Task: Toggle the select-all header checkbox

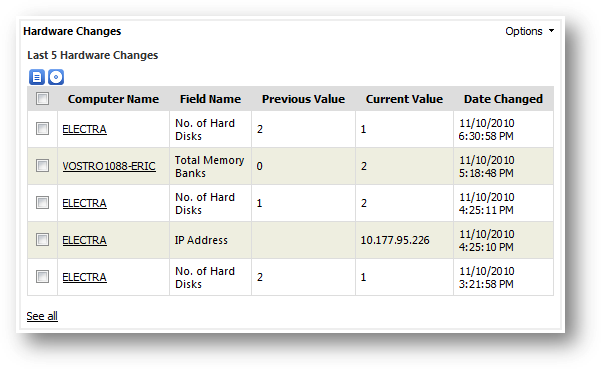Action: pos(43,98)
